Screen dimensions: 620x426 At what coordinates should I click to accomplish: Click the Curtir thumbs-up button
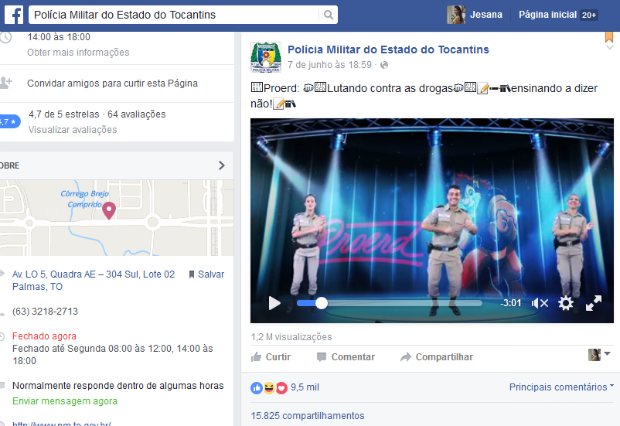tap(271, 357)
